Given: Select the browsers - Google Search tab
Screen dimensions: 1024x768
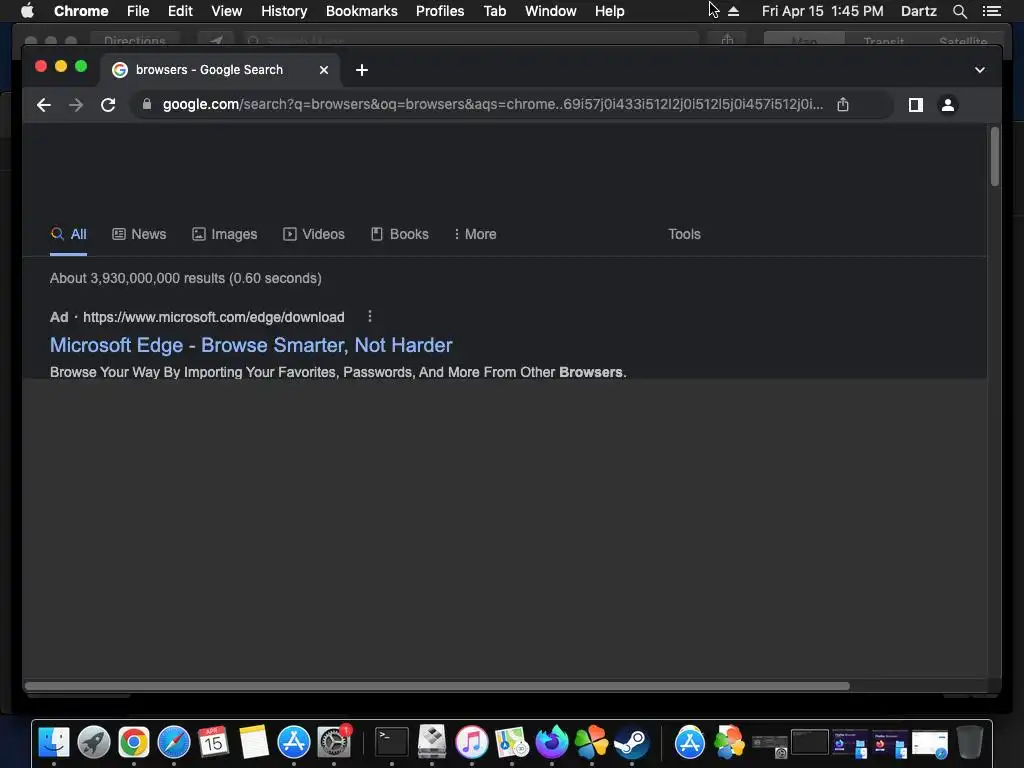Looking at the screenshot, I should click(209, 70).
